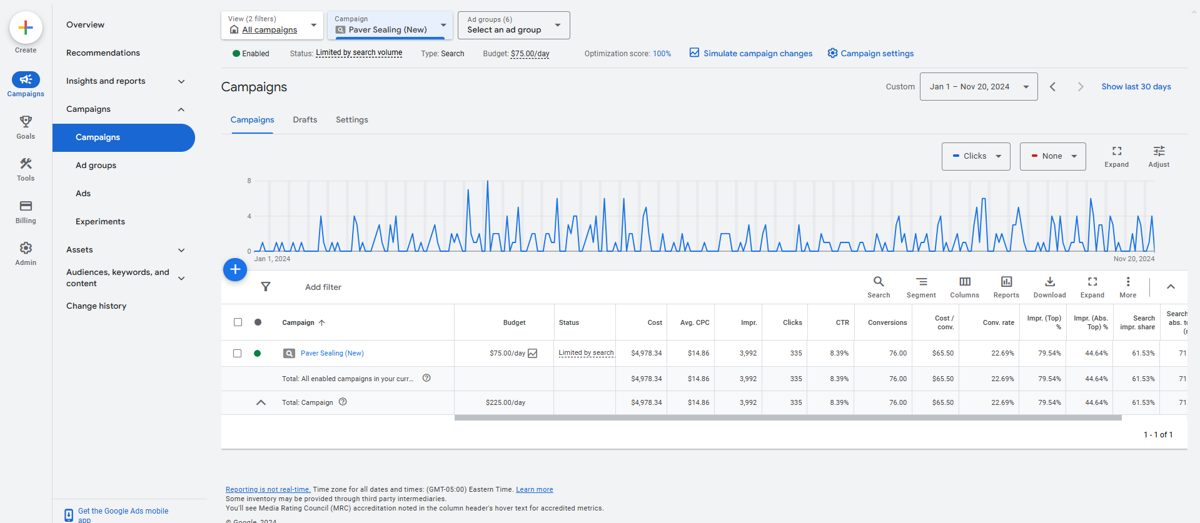
Task: Open the Tools wrench icon
Action: [25, 164]
